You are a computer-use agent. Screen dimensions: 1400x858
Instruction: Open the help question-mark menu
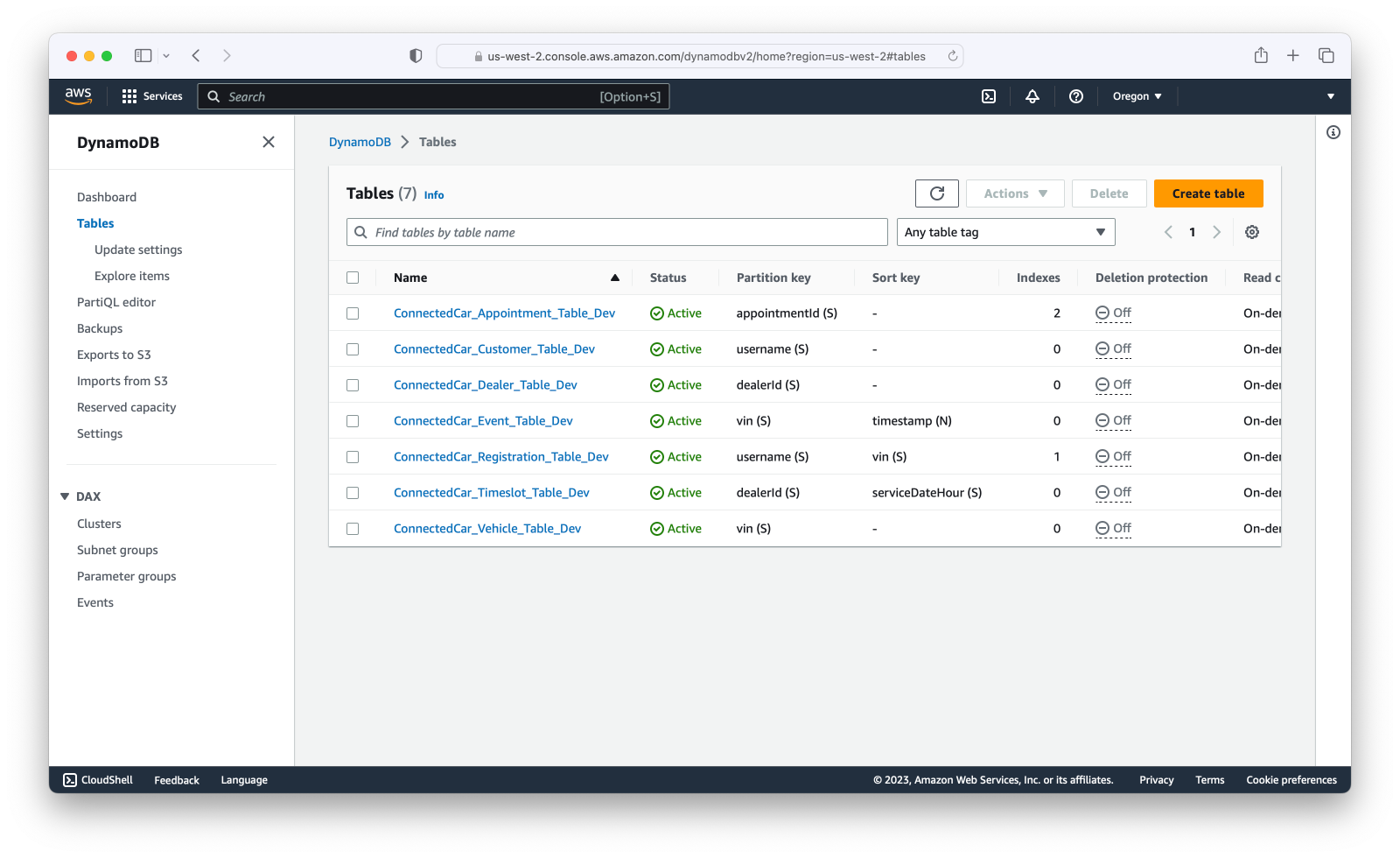(x=1076, y=96)
